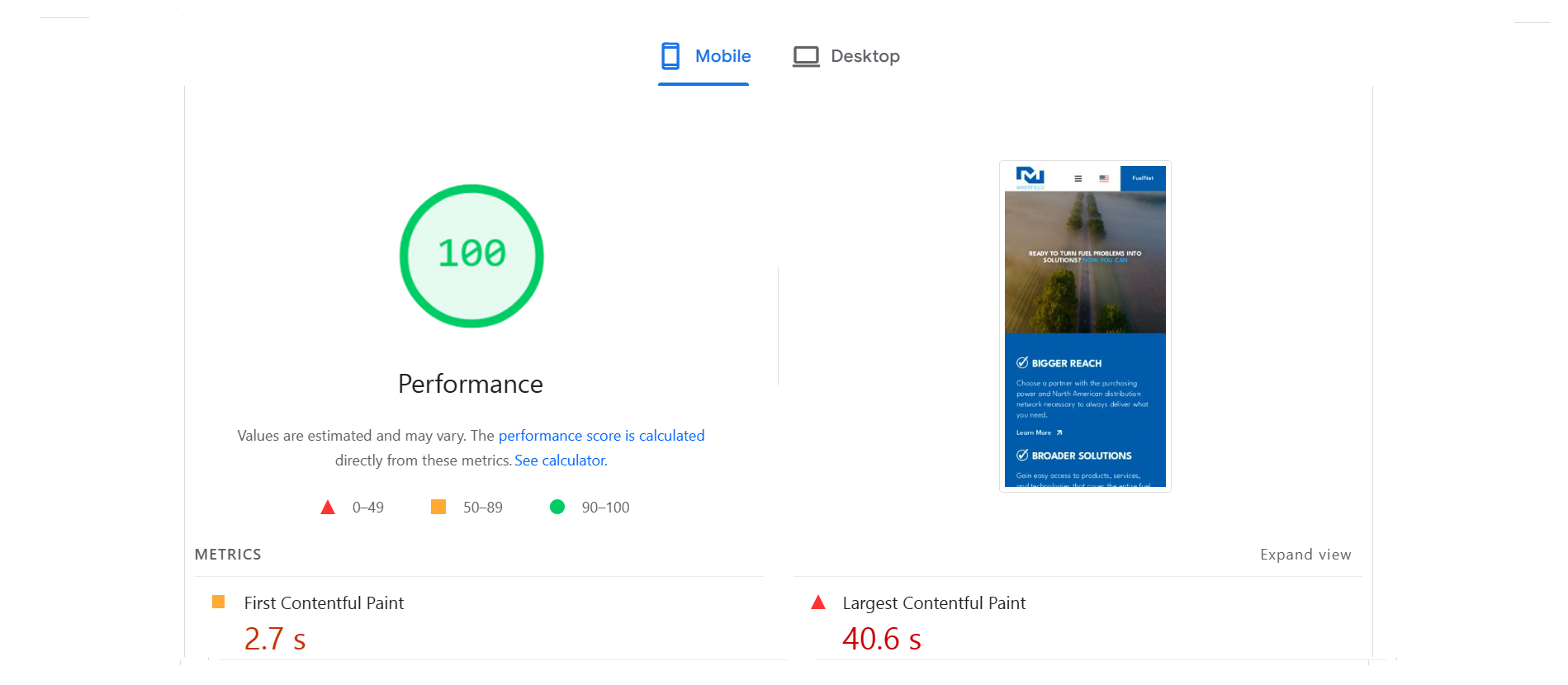Screen dimensions: 1568x685
Task: Open the "See calculator." link
Action: [x=561, y=461]
